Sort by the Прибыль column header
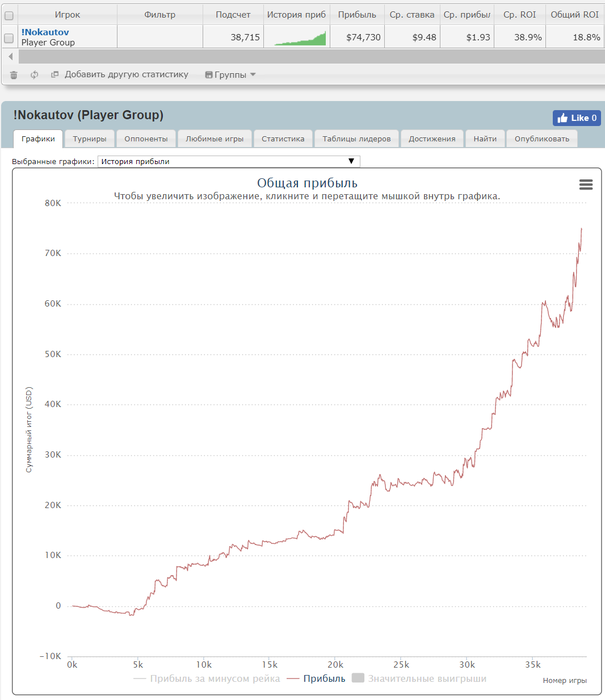This screenshot has height=700, width=605. tap(357, 15)
